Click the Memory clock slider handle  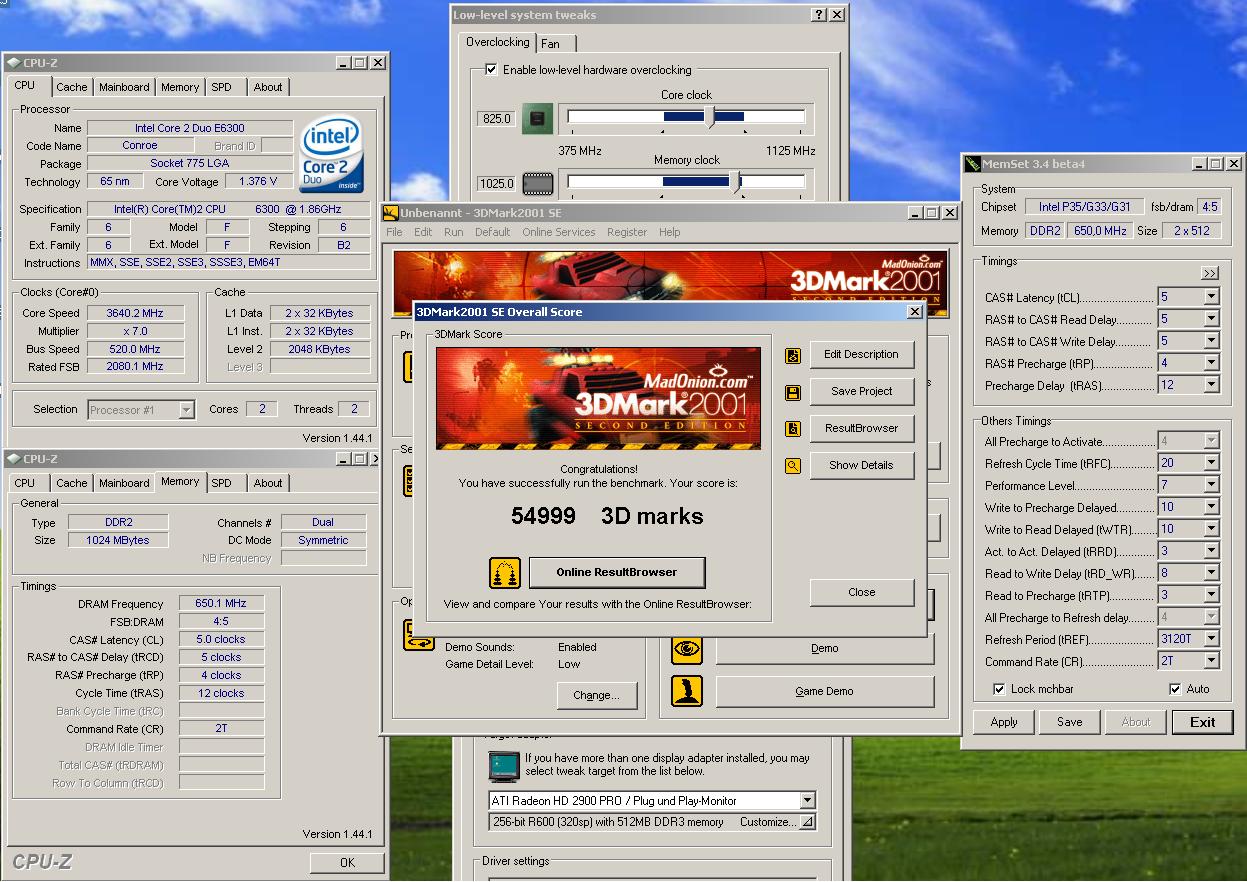pos(738,182)
